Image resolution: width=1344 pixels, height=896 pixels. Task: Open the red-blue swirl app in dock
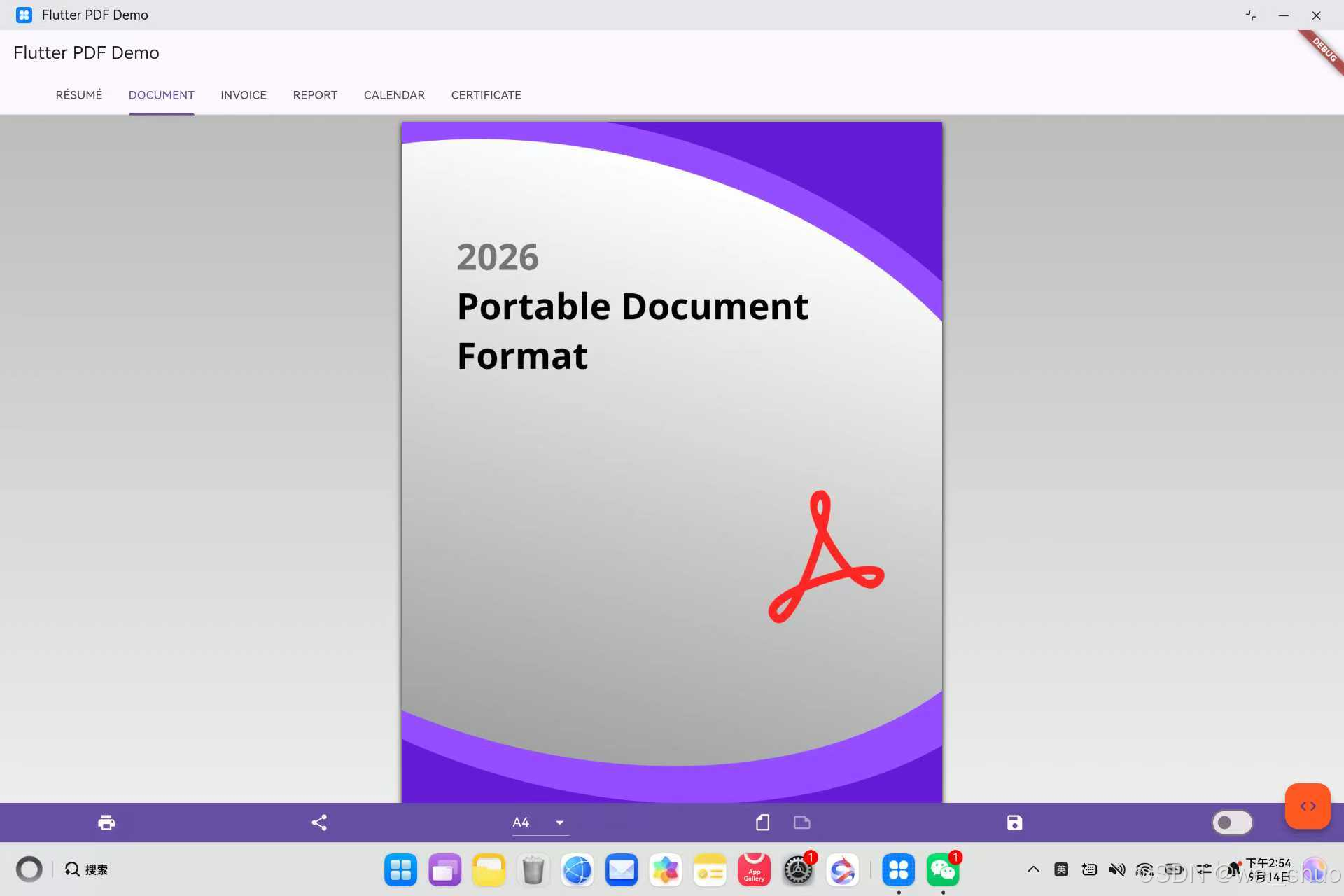pos(842,870)
